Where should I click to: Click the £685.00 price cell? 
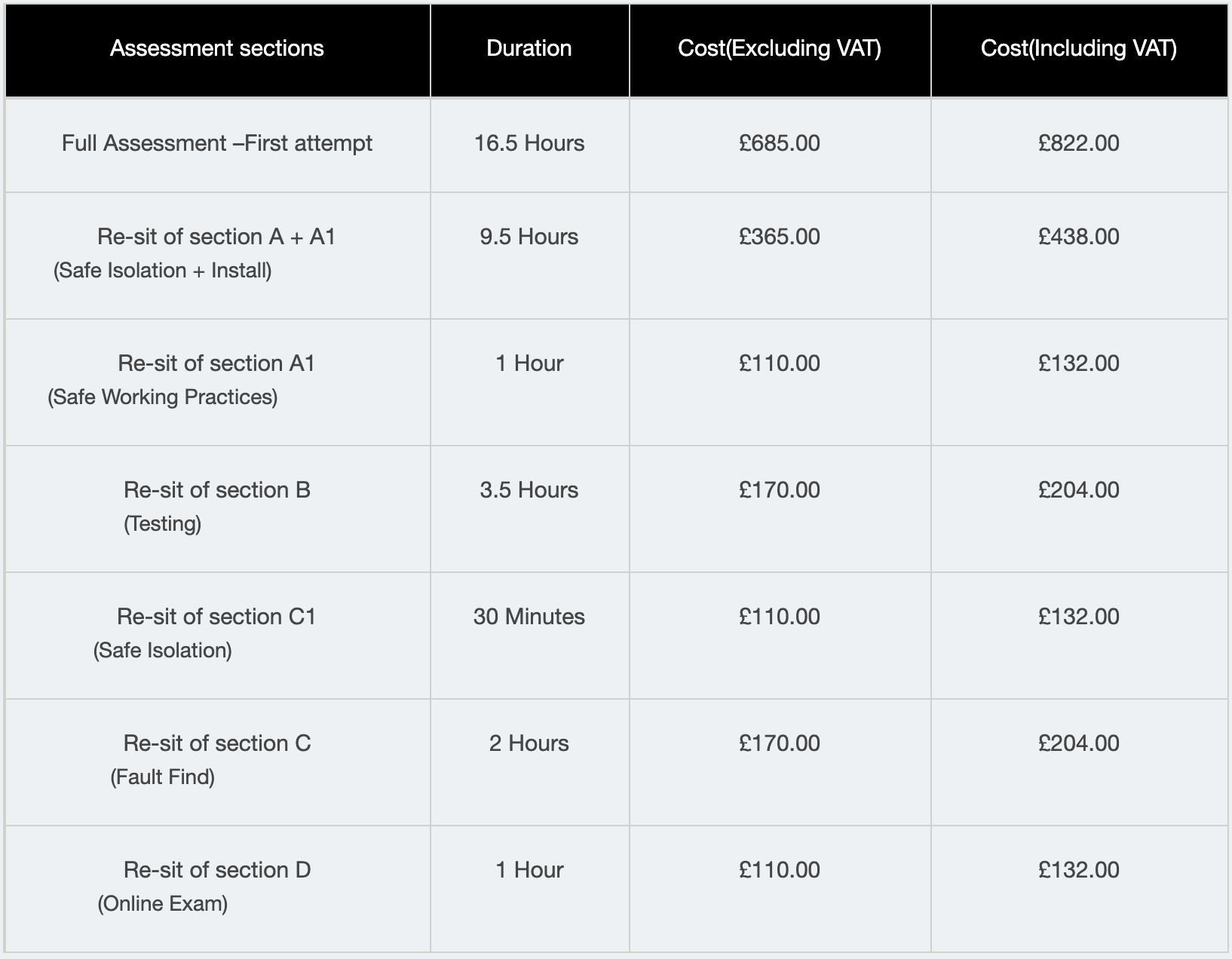coord(780,143)
